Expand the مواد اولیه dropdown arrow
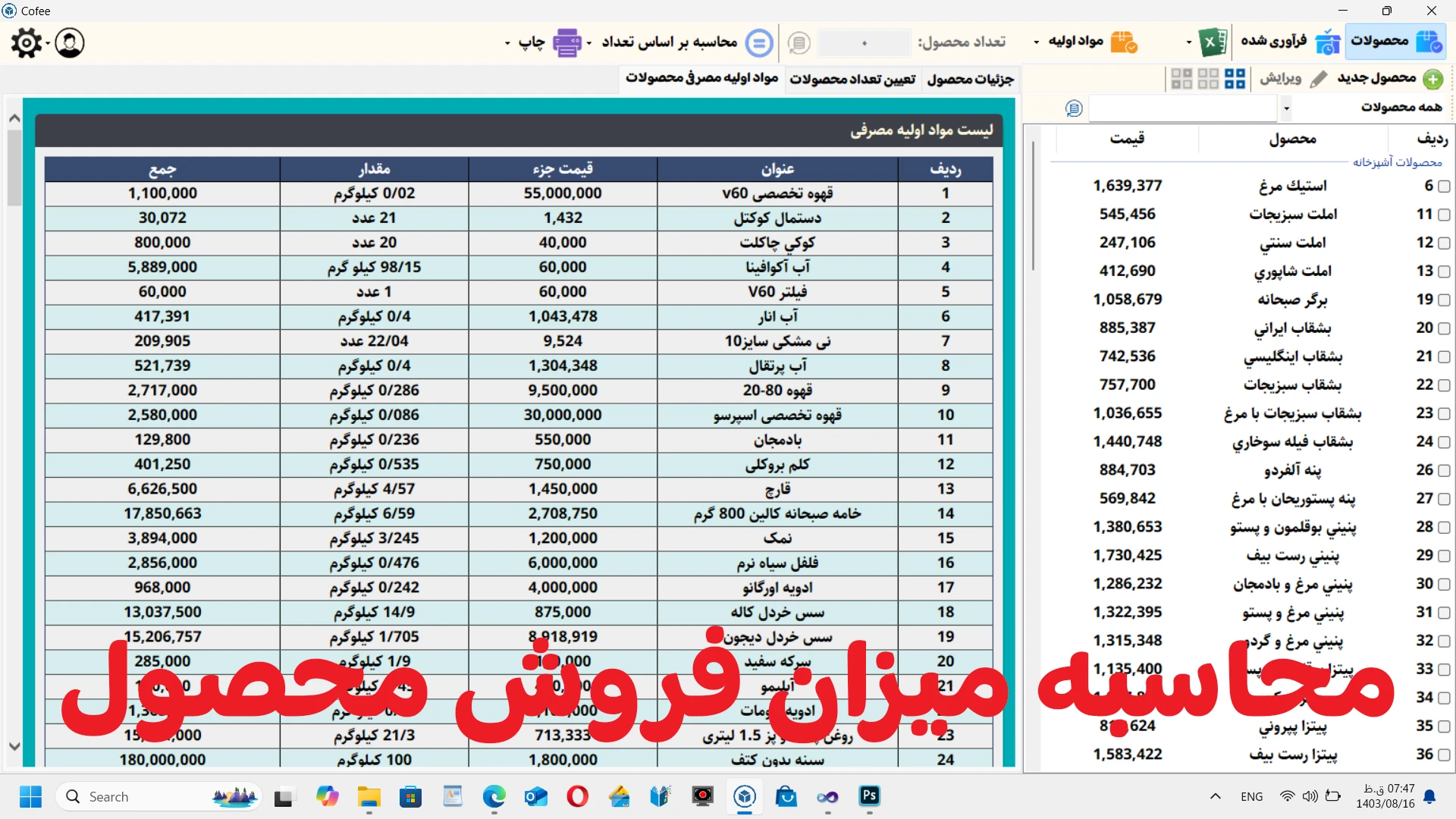 click(1037, 42)
